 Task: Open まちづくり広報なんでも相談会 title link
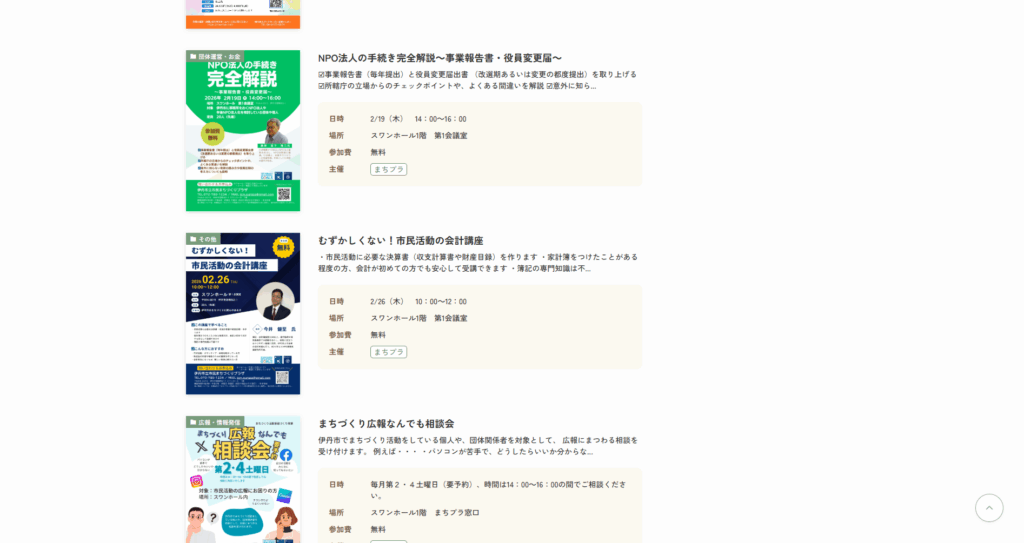coord(386,424)
